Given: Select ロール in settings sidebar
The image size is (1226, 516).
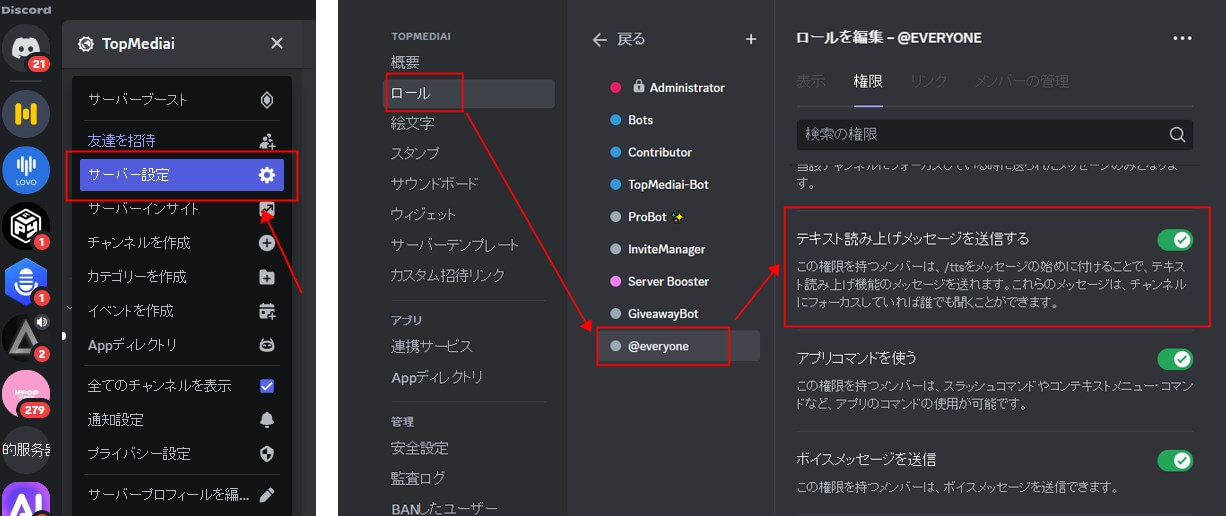Looking at the screenshot, I should [x=411, y=93].
